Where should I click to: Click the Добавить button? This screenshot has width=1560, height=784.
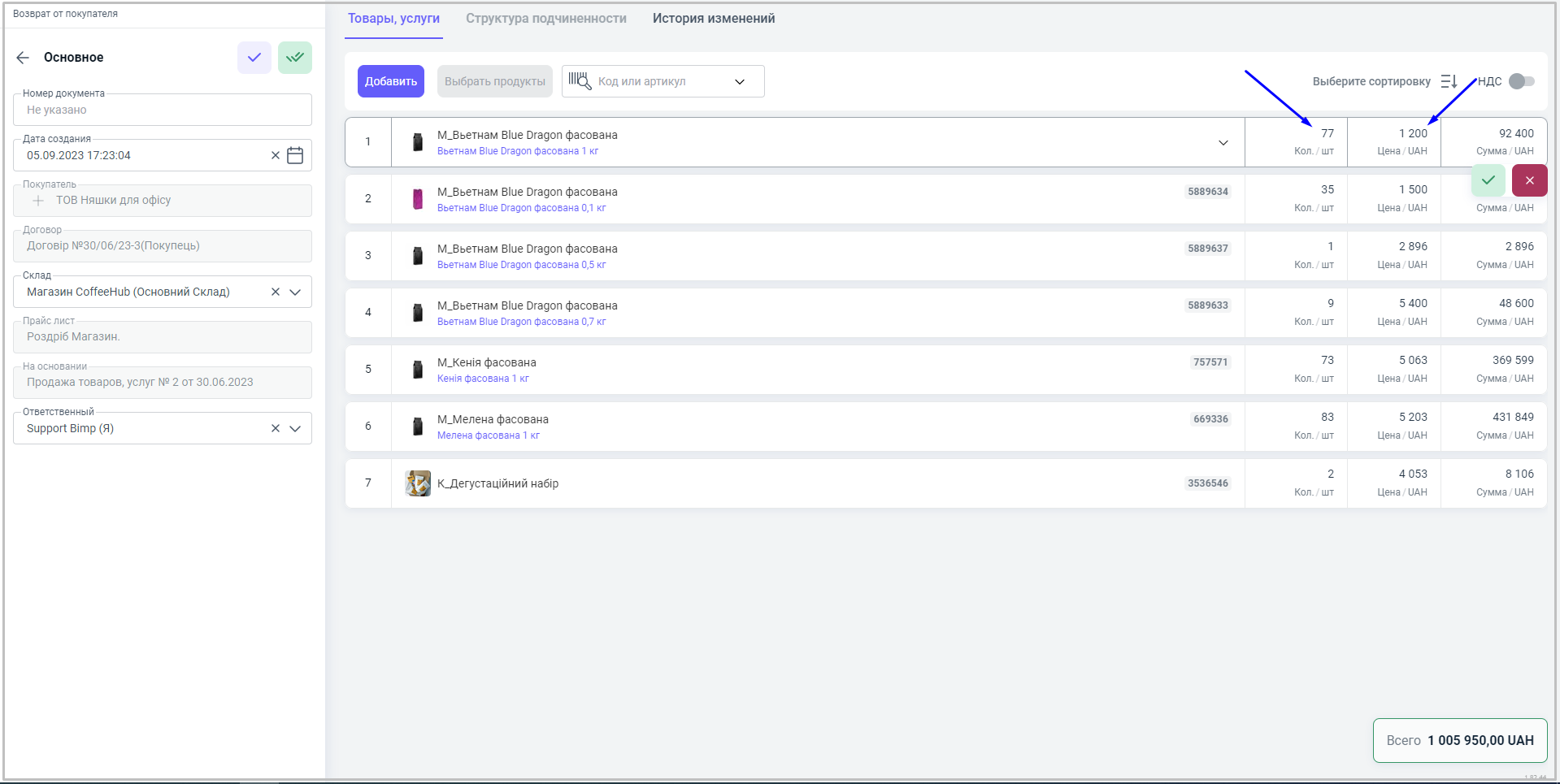[391, 81]
